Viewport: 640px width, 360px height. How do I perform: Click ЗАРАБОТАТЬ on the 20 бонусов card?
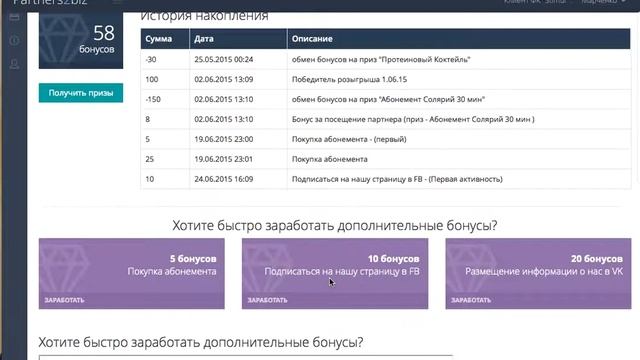click(x=471, y=300)
